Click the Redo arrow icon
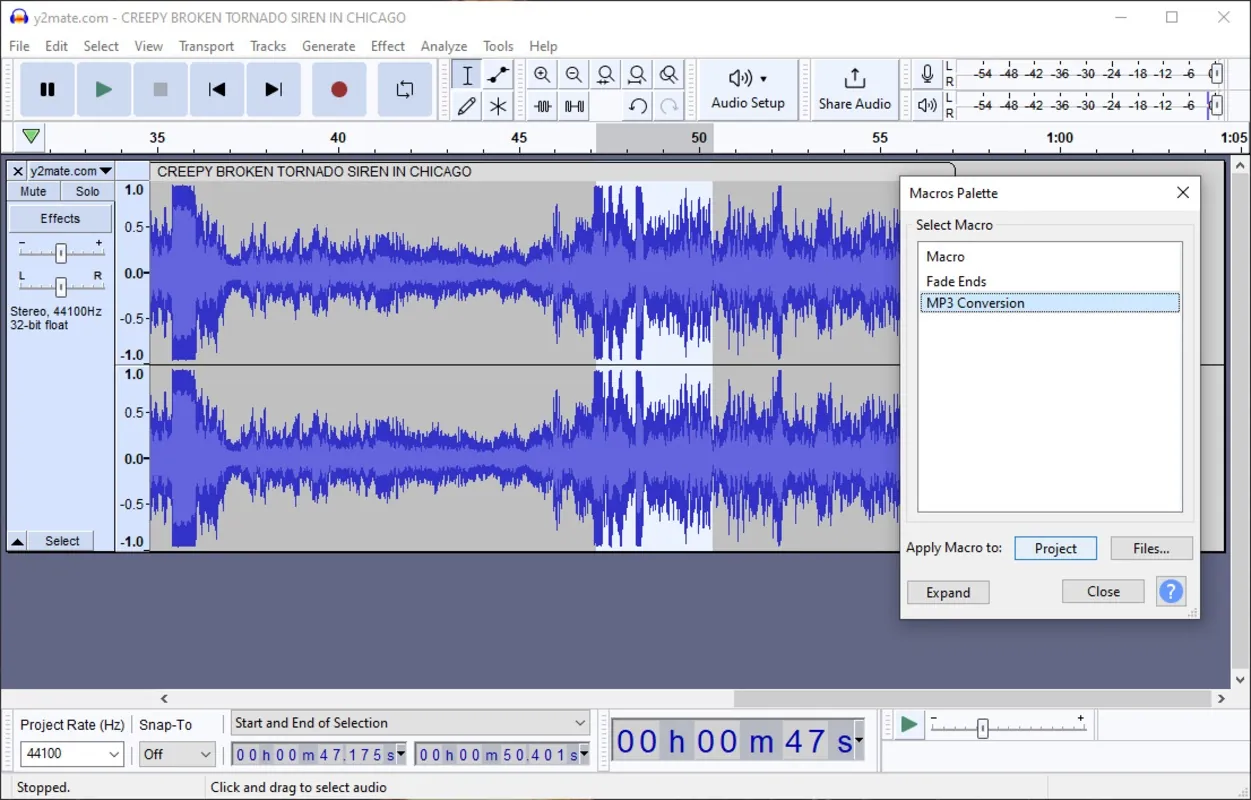1251x800 pixels. point(669,106)
